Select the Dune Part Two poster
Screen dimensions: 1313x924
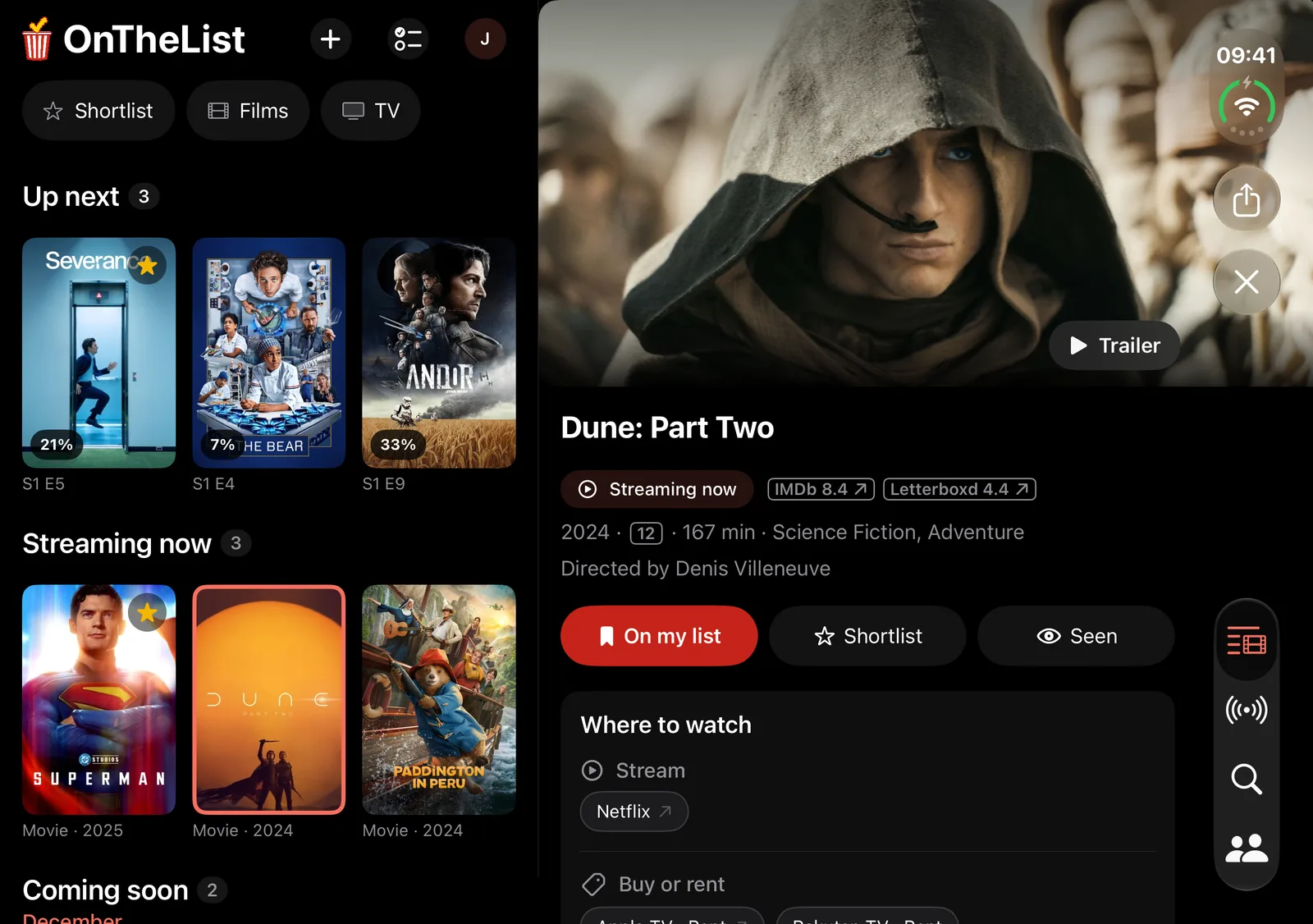click(269, 700)
